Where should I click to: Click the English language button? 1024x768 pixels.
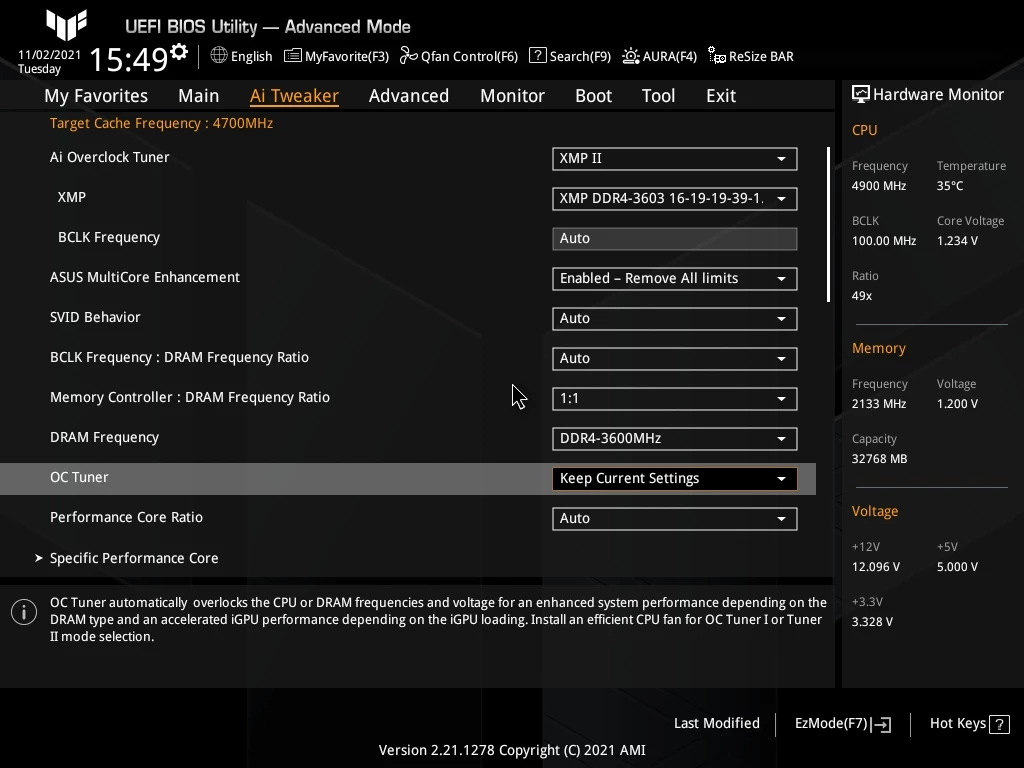pyautogui.click(x=242, y=56)
